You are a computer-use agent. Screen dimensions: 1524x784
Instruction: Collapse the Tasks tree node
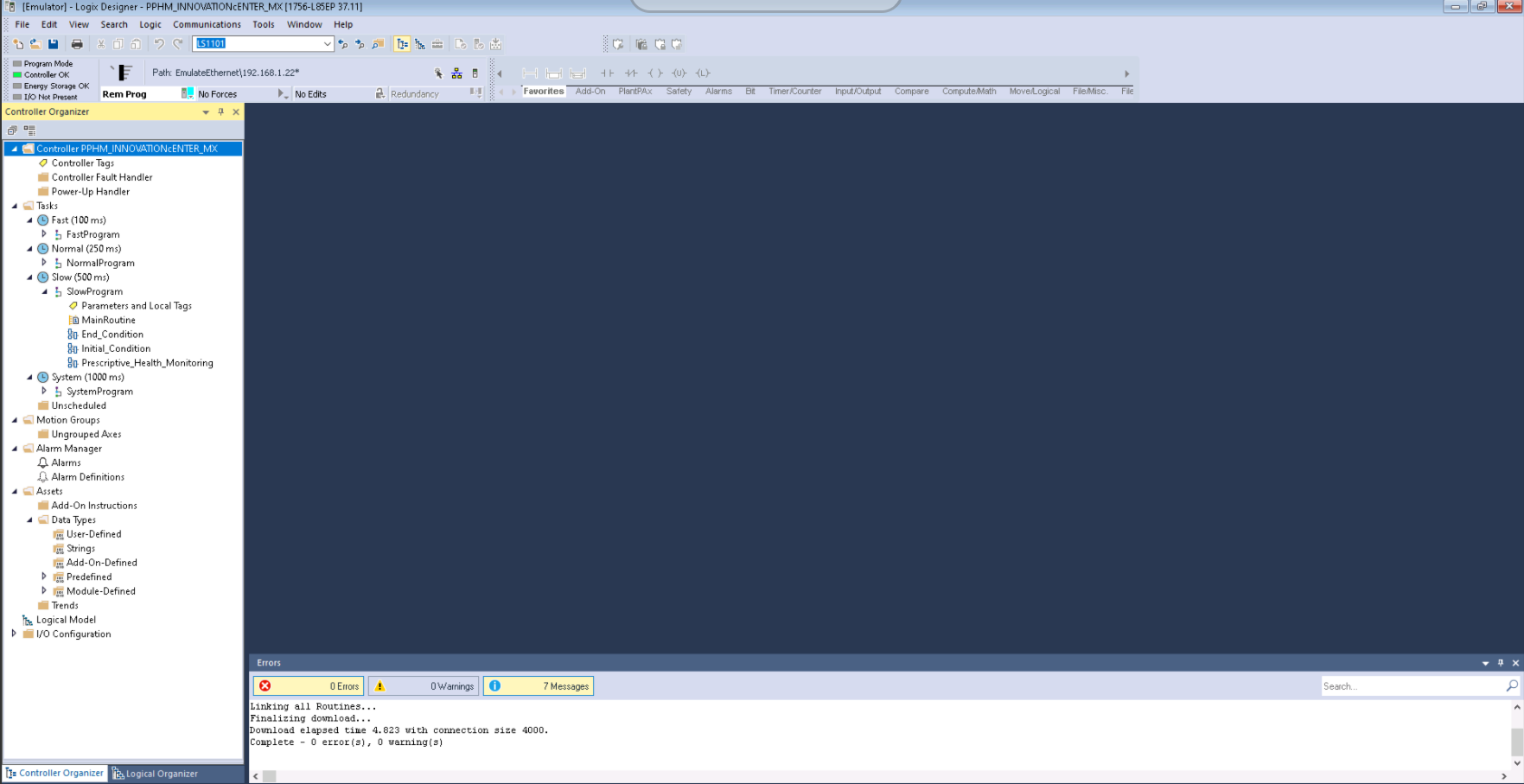point(15,206)
